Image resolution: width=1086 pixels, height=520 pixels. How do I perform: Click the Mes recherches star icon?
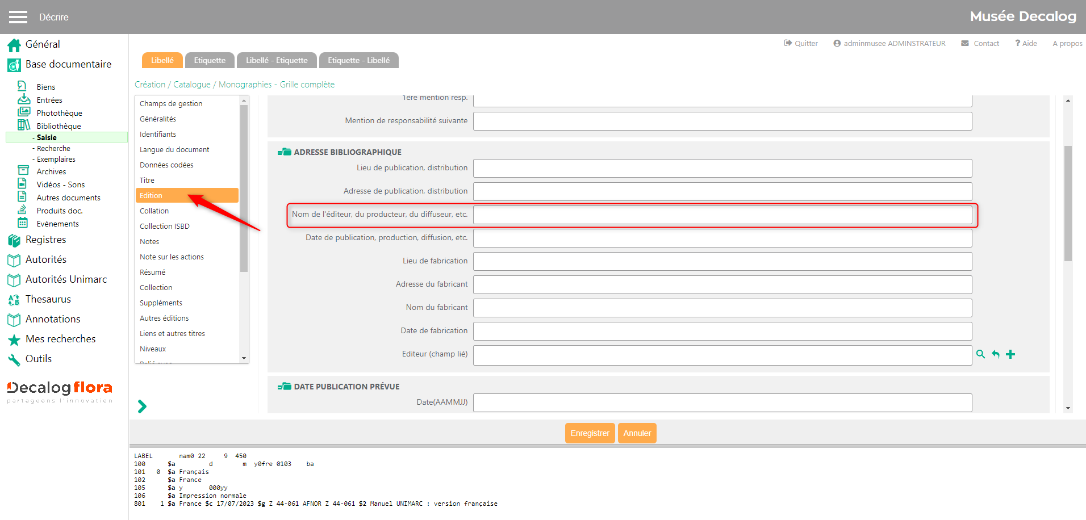tap(14, 339)
